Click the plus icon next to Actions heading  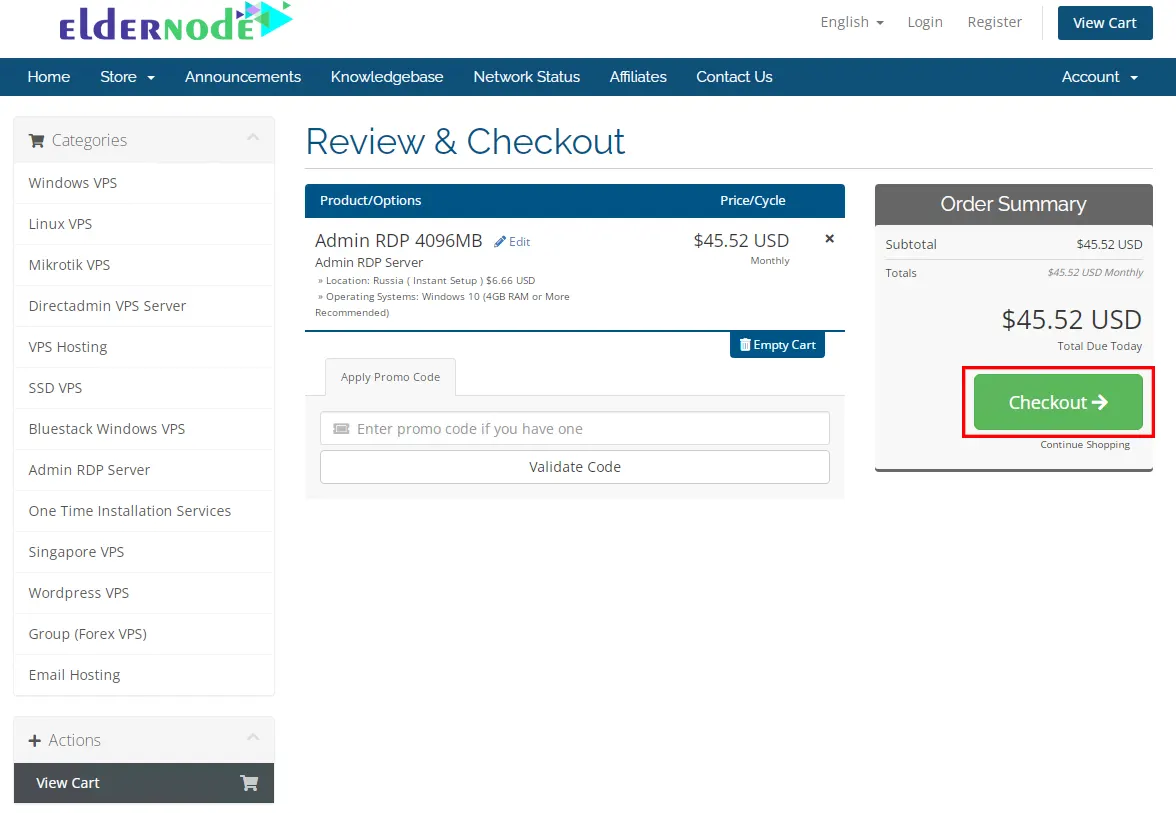click(x=36, y=740)
